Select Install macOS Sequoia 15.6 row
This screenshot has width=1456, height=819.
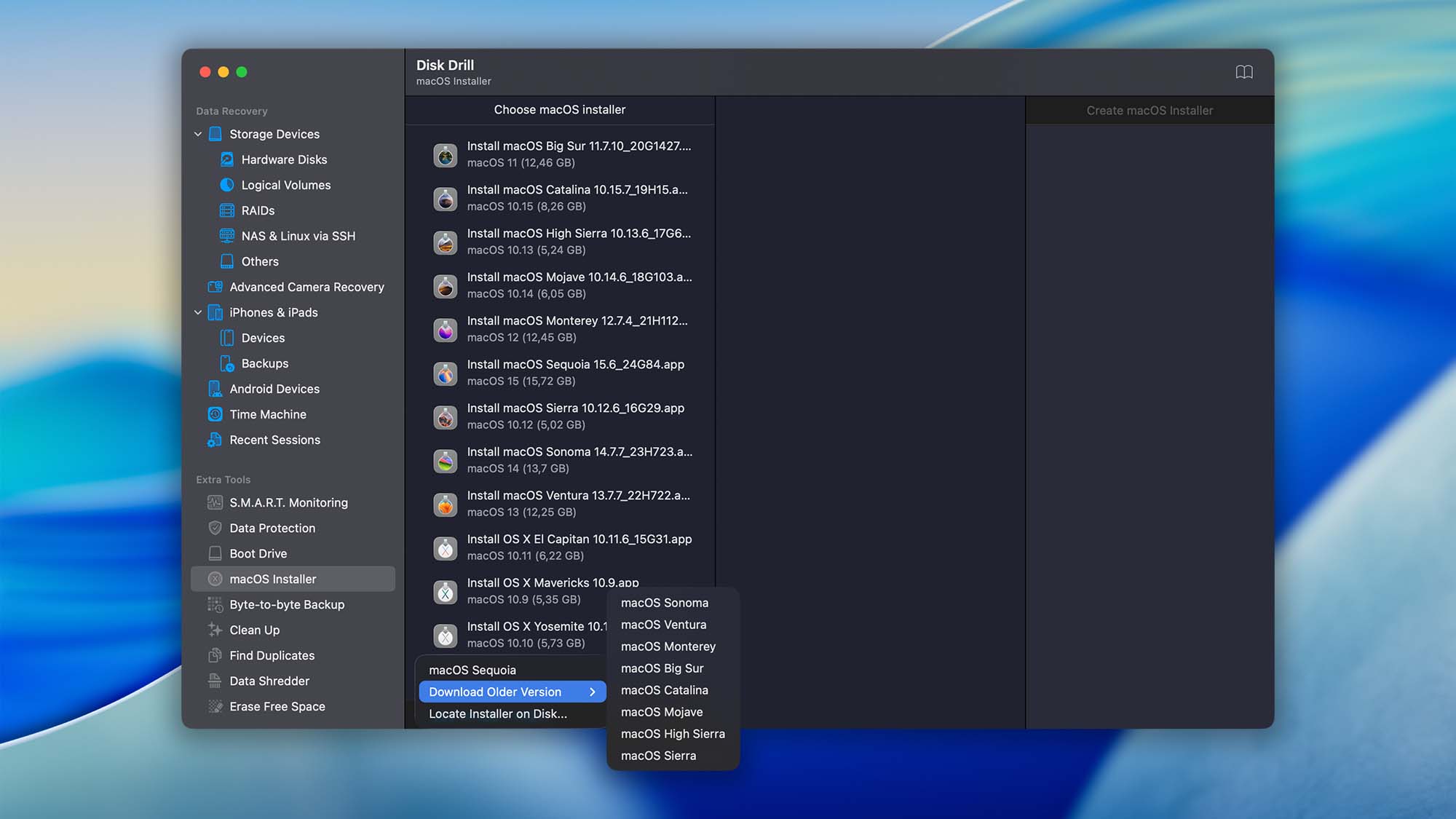(x=560, y=373)
